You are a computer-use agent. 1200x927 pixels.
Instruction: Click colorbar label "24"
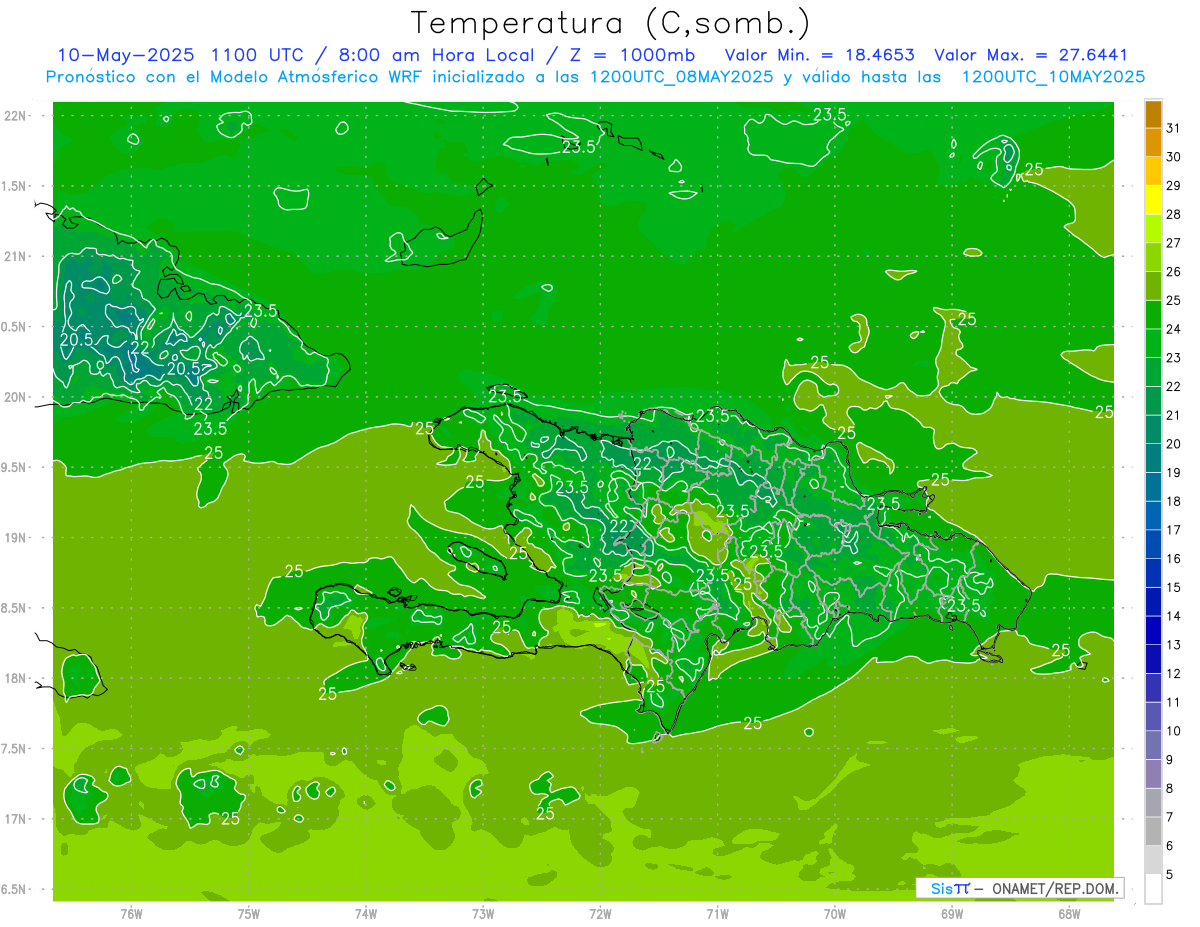point(1174,329)
